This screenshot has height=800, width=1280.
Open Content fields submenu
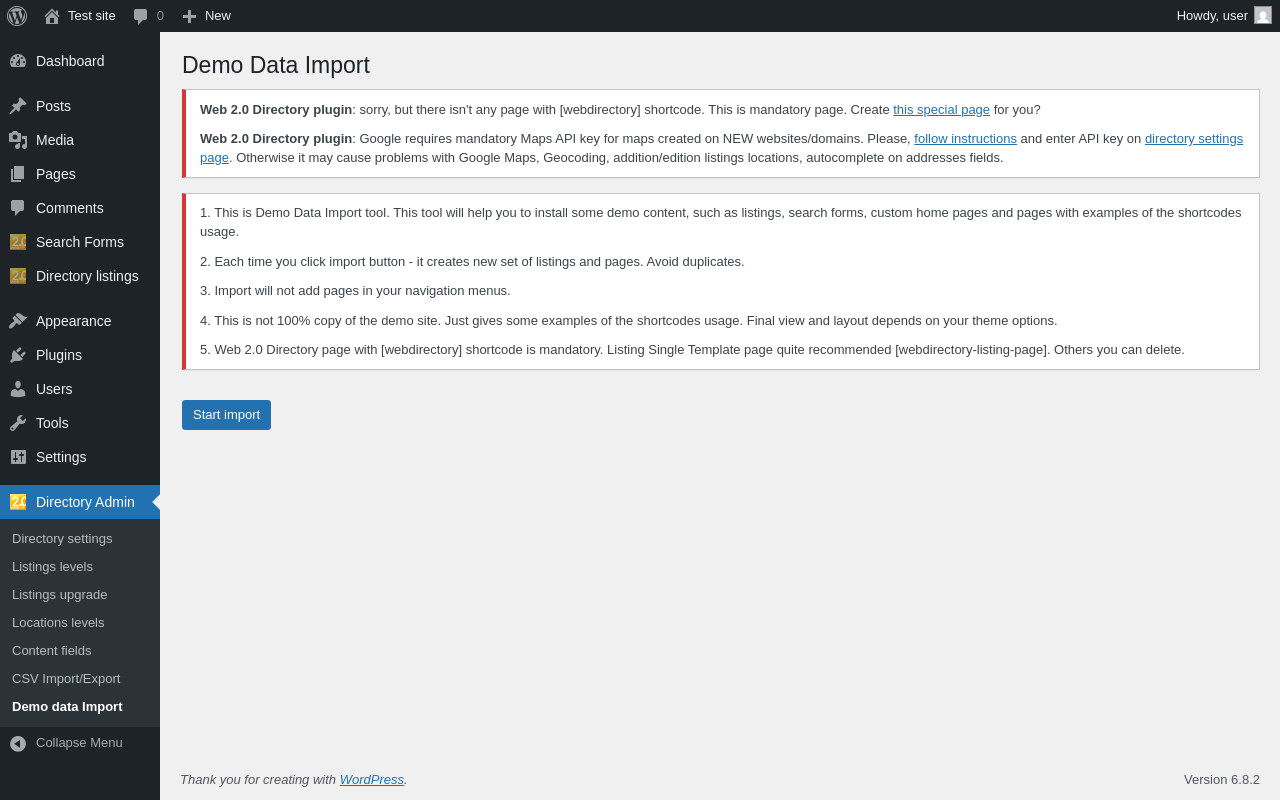(x=51, y=650)
